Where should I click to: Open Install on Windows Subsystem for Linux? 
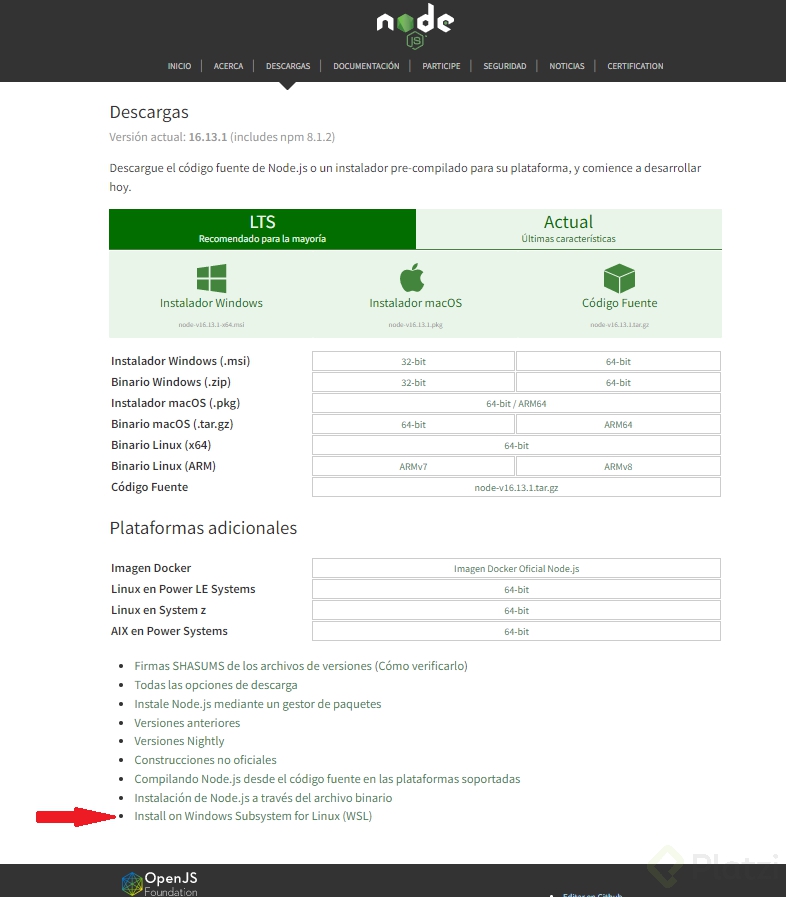(253, 816)
